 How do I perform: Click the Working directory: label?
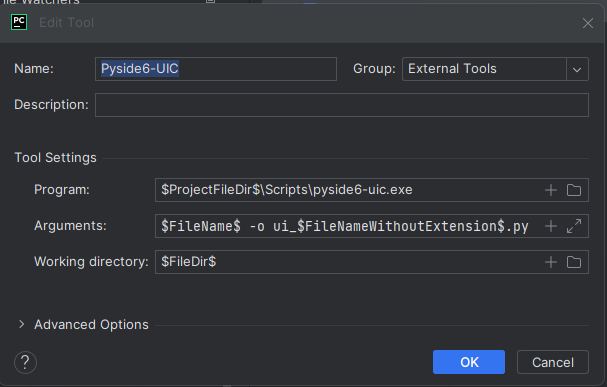click(x=91, y=262)
